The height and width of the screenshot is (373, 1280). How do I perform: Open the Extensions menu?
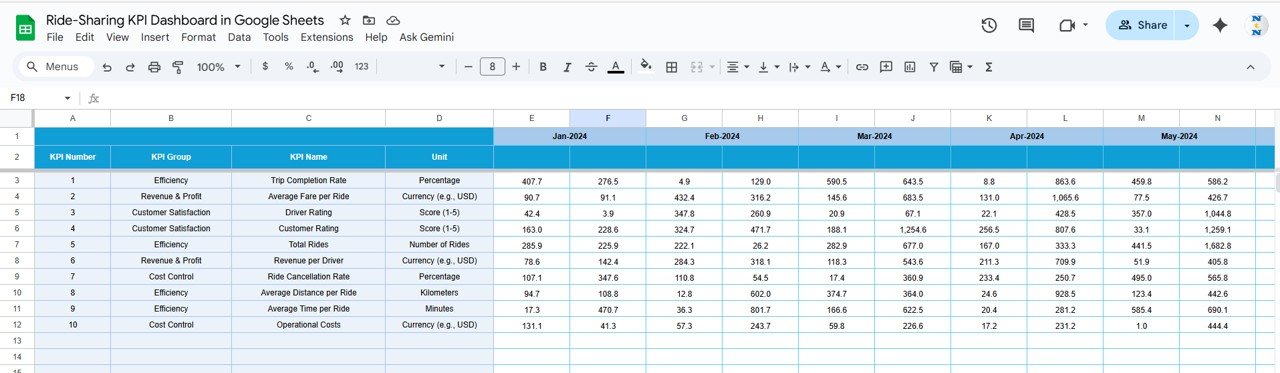(x=327, y=37)
